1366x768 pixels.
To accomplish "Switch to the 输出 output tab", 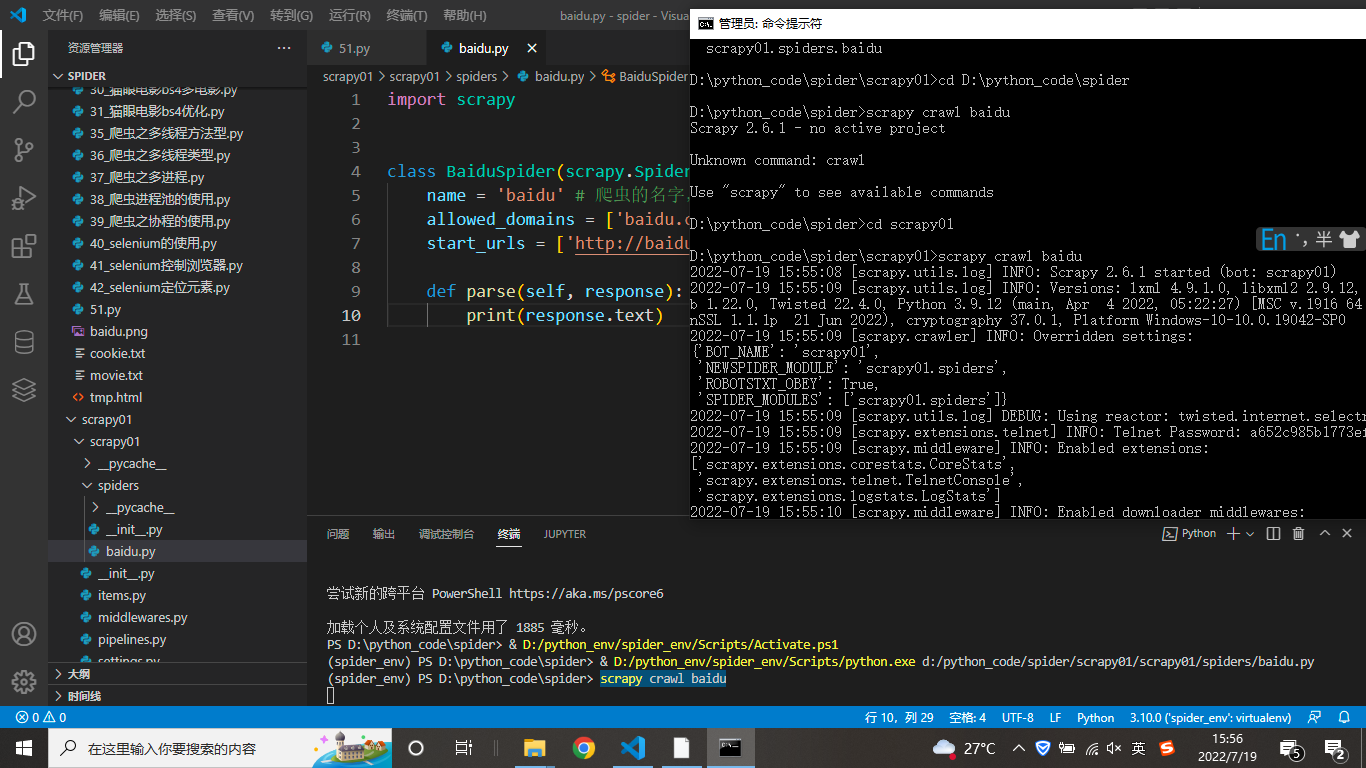I will (384, 534).
